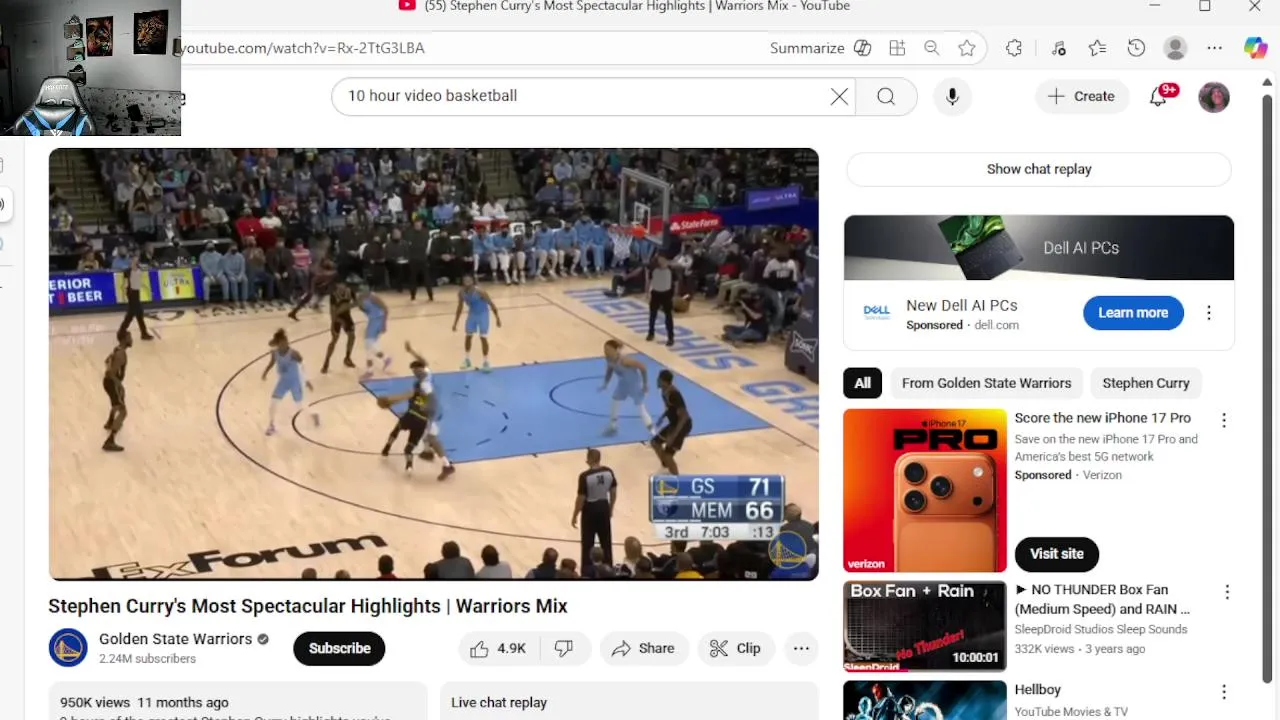Click the Dell AI PCs banner image
This screenshot has width=1280, height=720.
pyautogui.click(x=1039, y=248)
